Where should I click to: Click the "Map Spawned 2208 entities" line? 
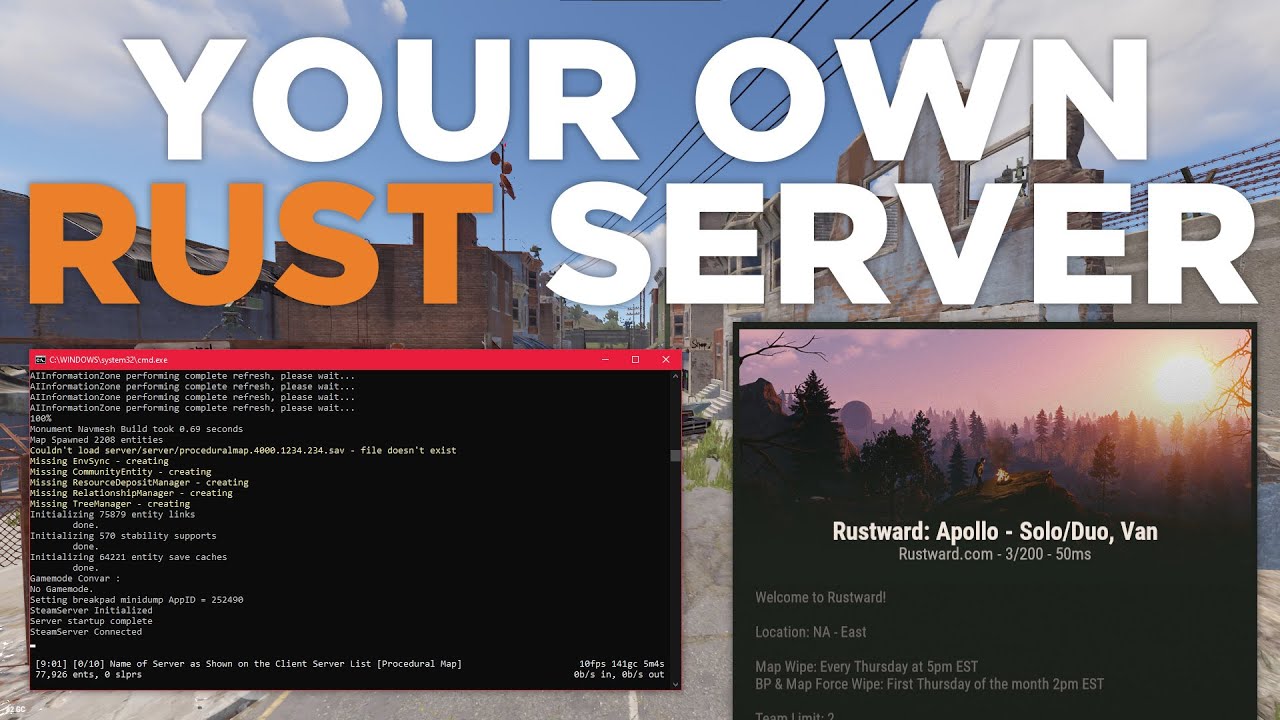96,440
